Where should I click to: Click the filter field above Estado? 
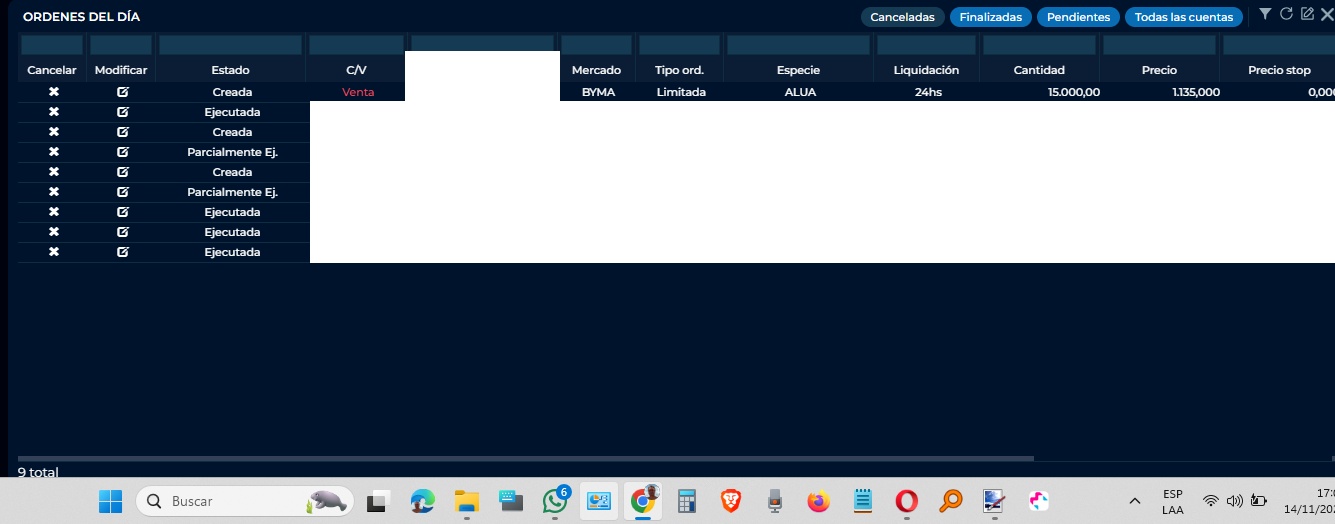click(230, 45)
